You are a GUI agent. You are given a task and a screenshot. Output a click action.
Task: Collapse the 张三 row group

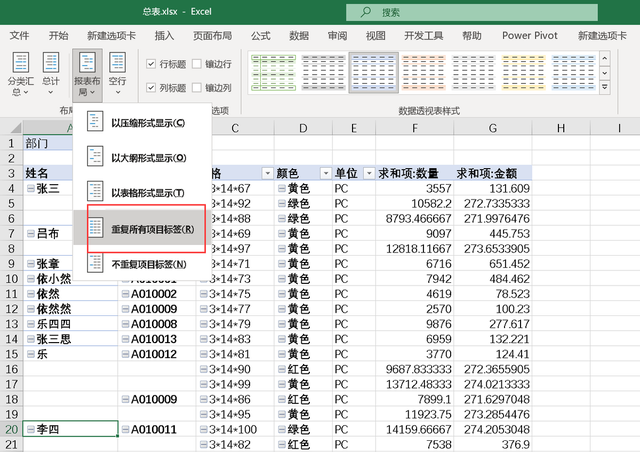(x=31, y=188)
